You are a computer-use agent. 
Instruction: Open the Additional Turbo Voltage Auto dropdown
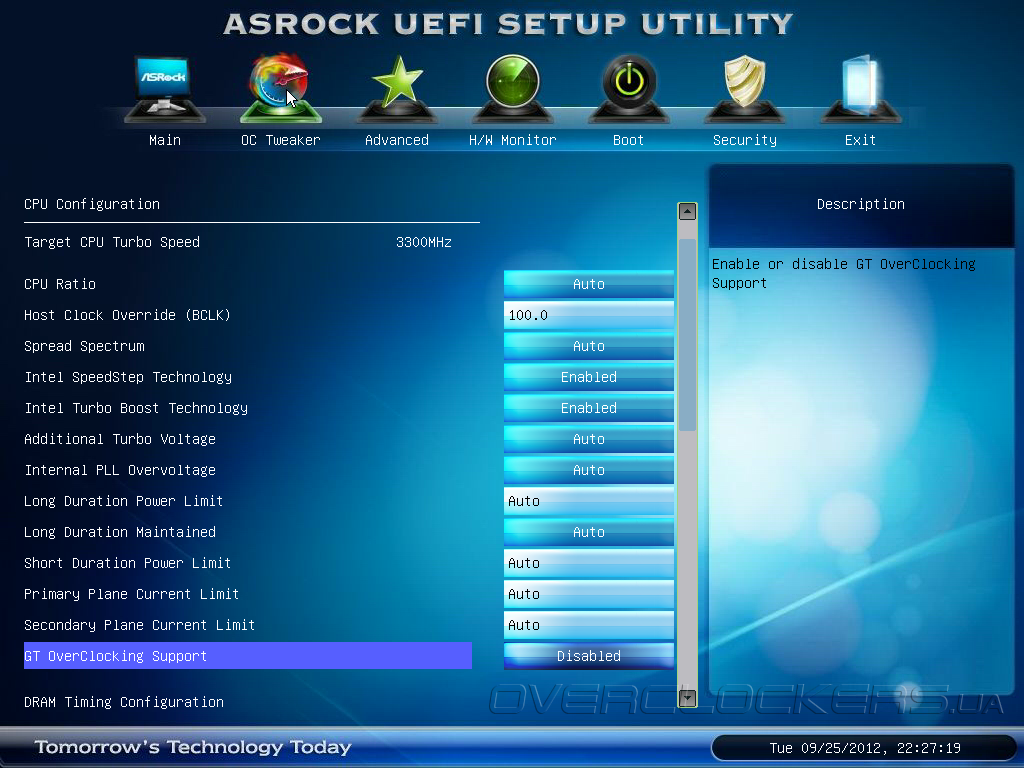588,439
